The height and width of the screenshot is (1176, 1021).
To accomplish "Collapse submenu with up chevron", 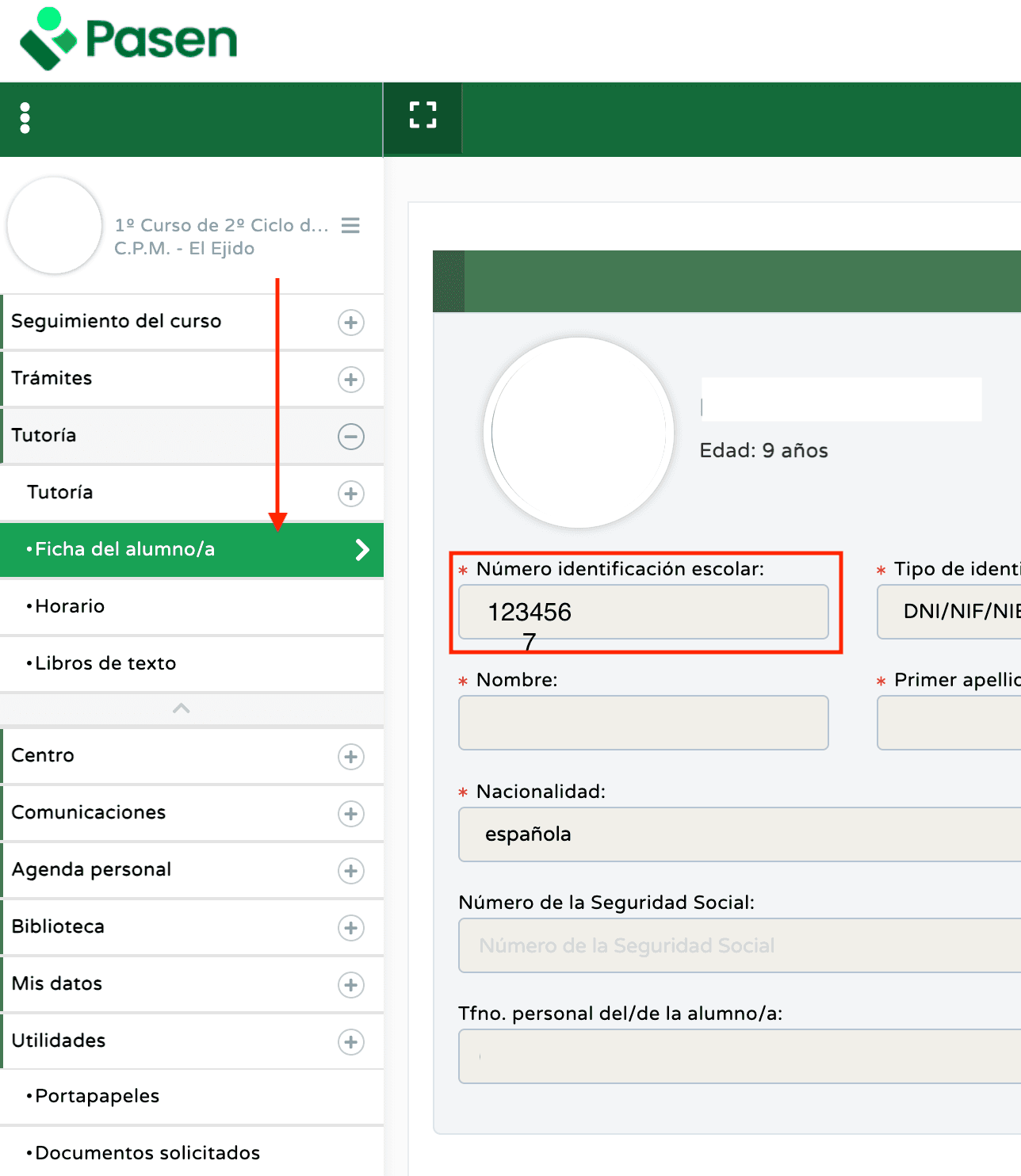I will tap(182, 708).
